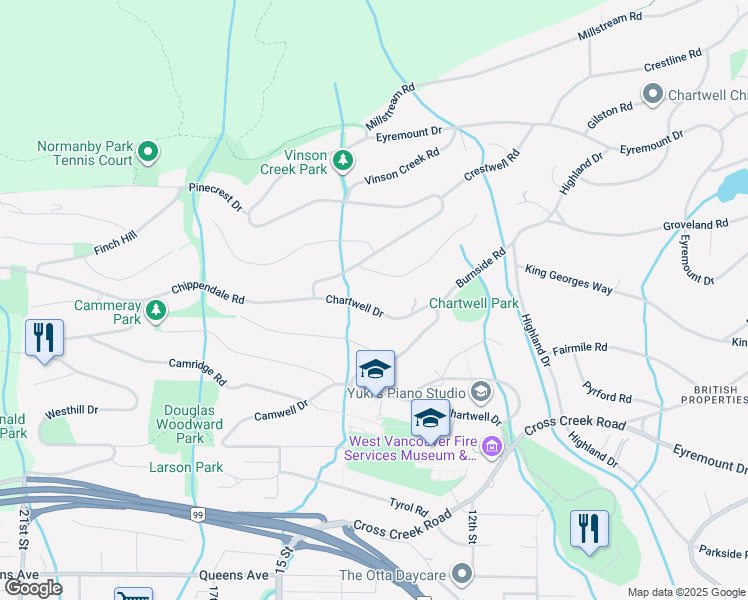The image size is (748, 600).
Task: Open the Cammeray Park tree marker
Action: point(156,311)
